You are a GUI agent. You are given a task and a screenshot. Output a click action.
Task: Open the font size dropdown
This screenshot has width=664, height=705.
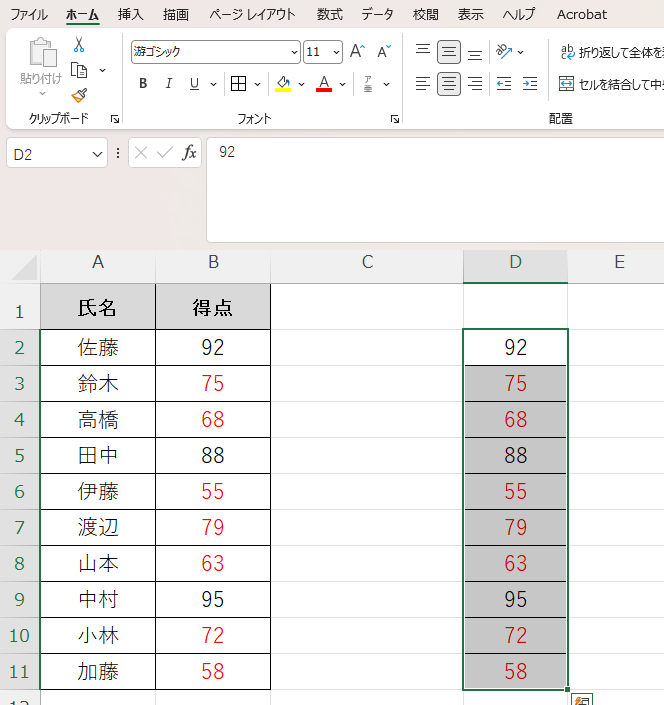[x=336, y=52]
